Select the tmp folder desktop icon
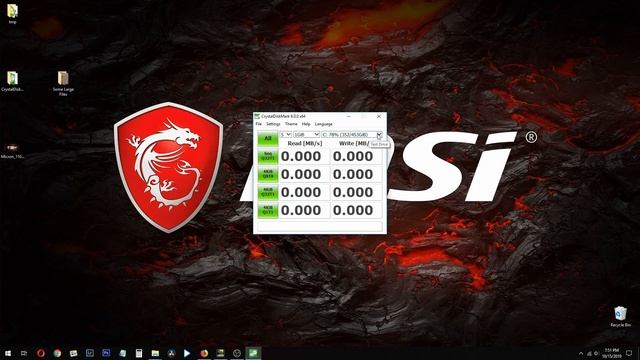This screenshot has width=640, height=360. point(13,14)
